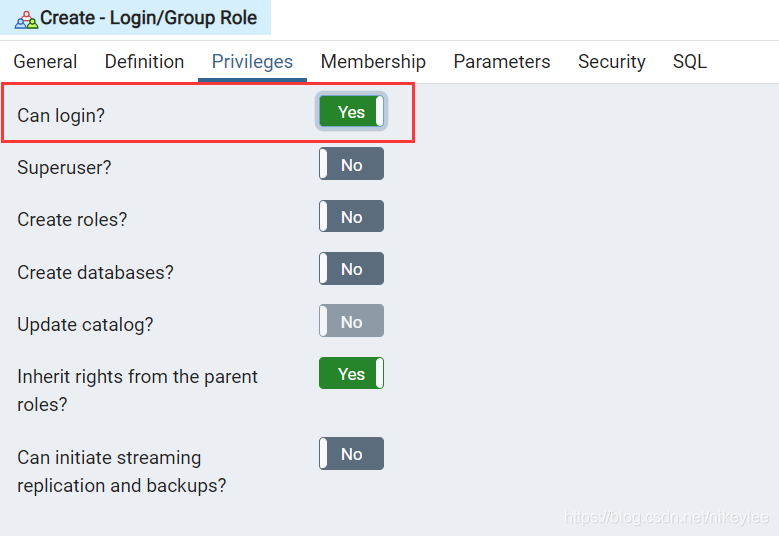Image resolution: width=779 pixels, height=536 pixels.
Task: Open the General tab
Action: point(45,62)
